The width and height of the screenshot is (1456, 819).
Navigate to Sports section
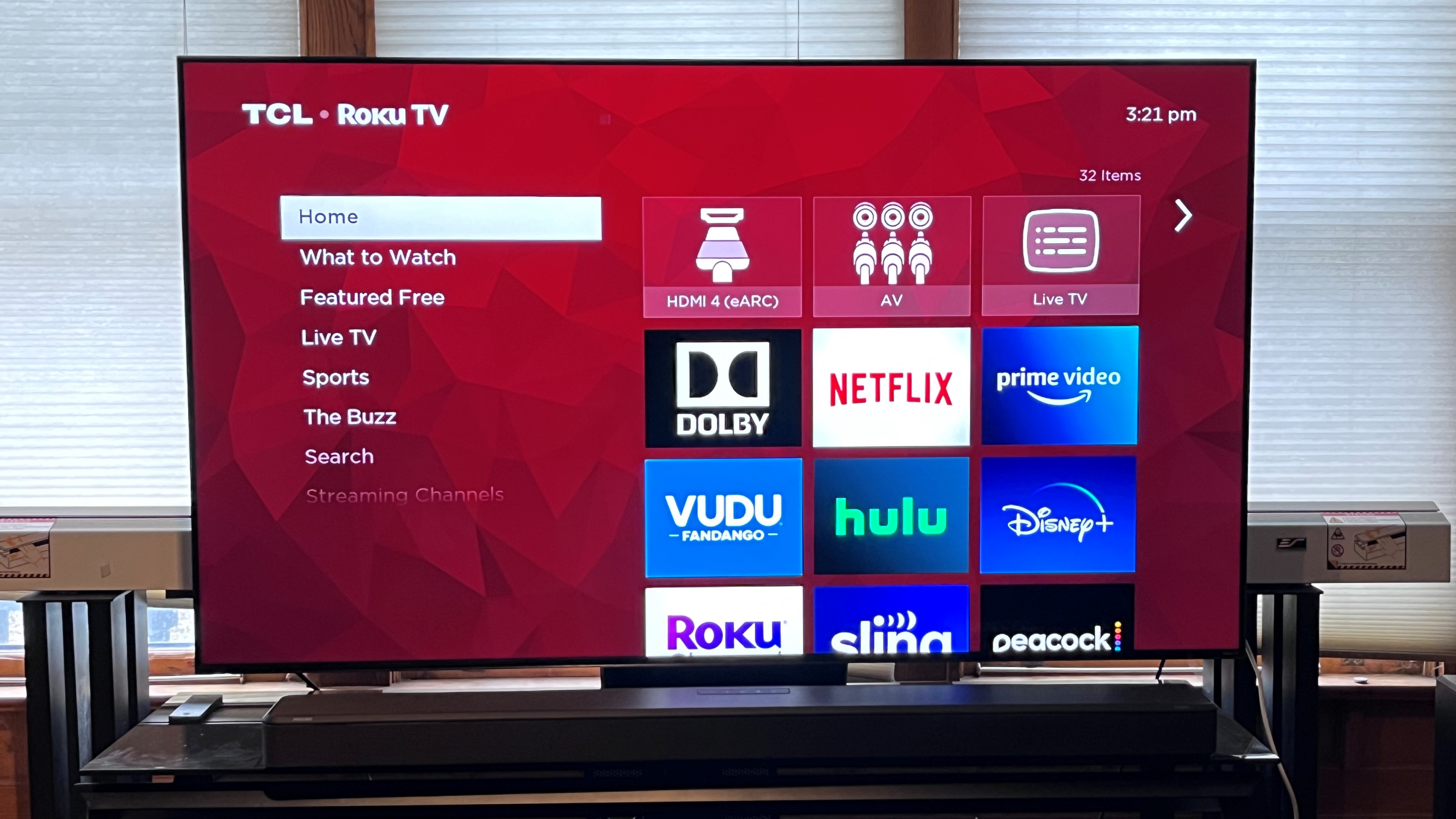(334, 376)
